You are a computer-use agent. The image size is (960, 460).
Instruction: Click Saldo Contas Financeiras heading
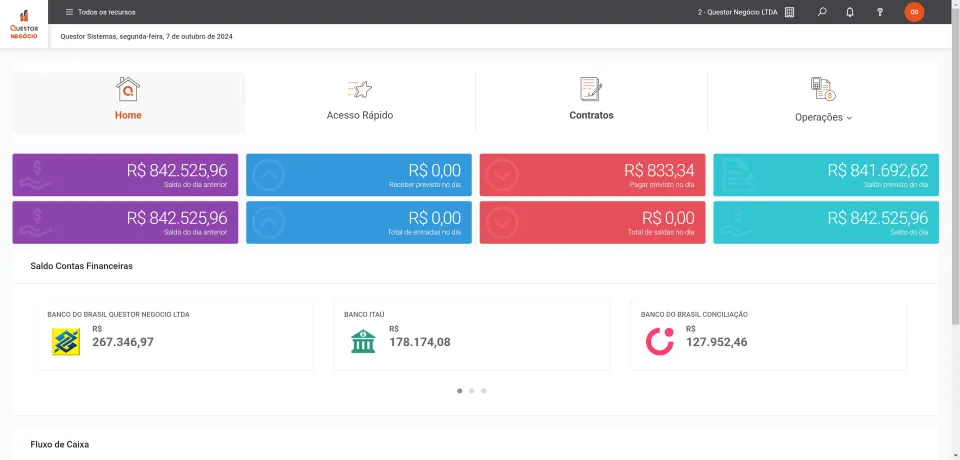[x=81, y=266]
